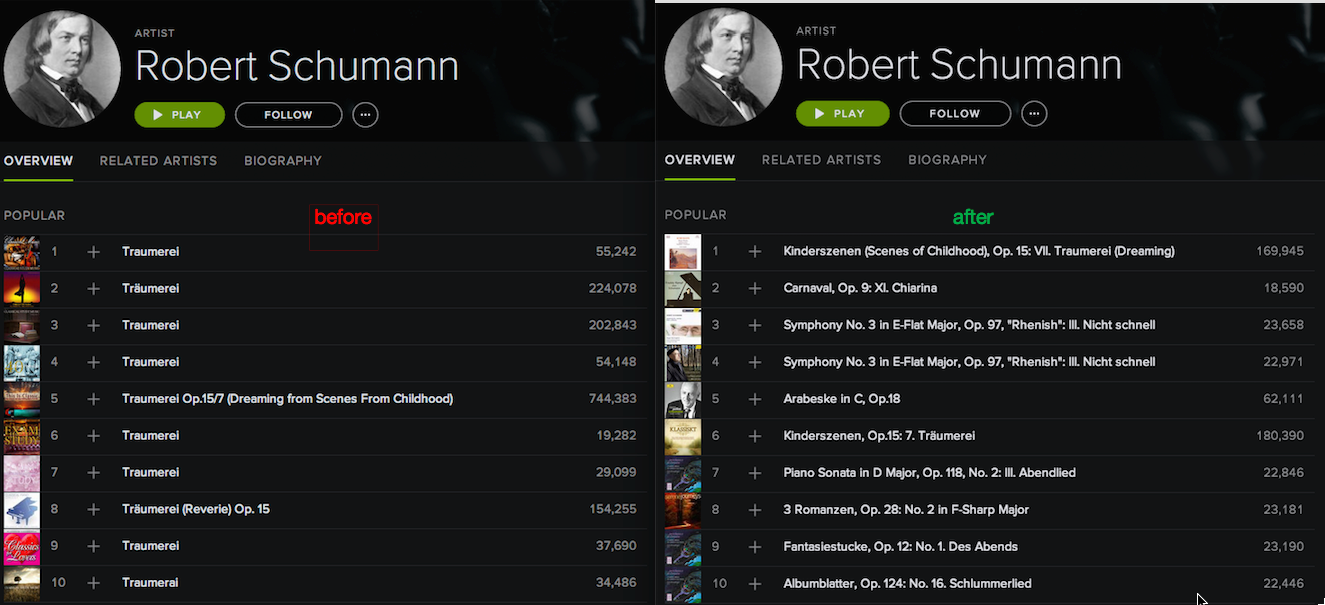Open more options ellipsis in the after panel
The height and width of the screenshot is (605, 1325).
[x=1034, y=114]
